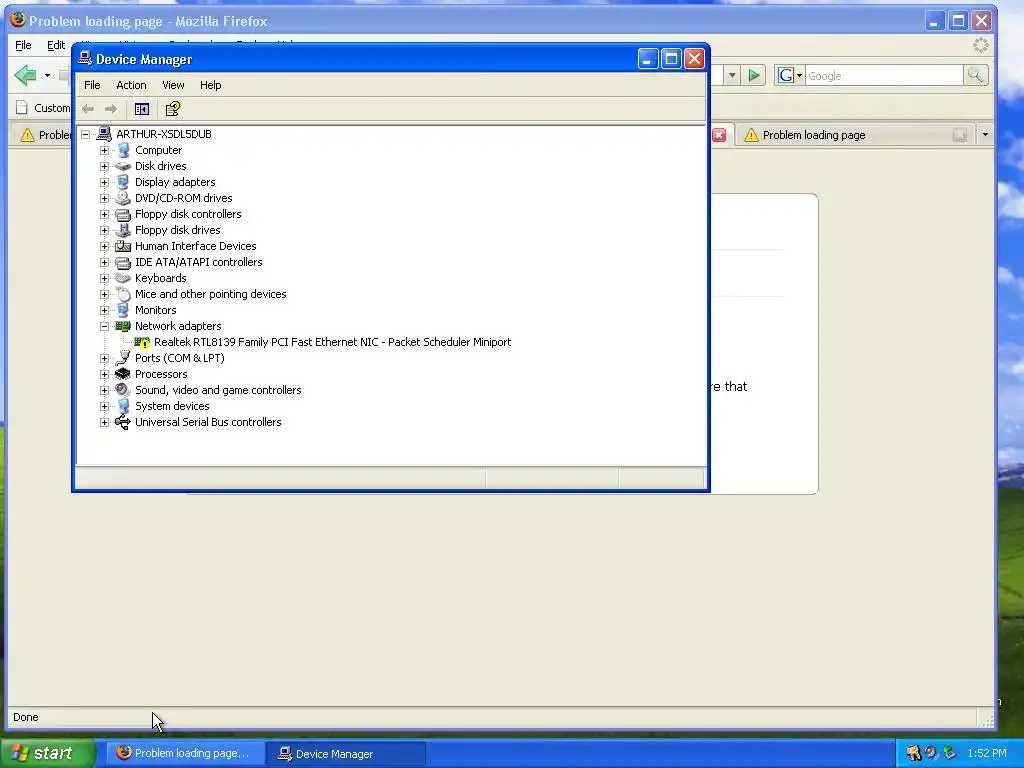Select the Floppy disk controllers label
Image resolution: width=1024 pixels, height=768 pixels.
point(188,214)
